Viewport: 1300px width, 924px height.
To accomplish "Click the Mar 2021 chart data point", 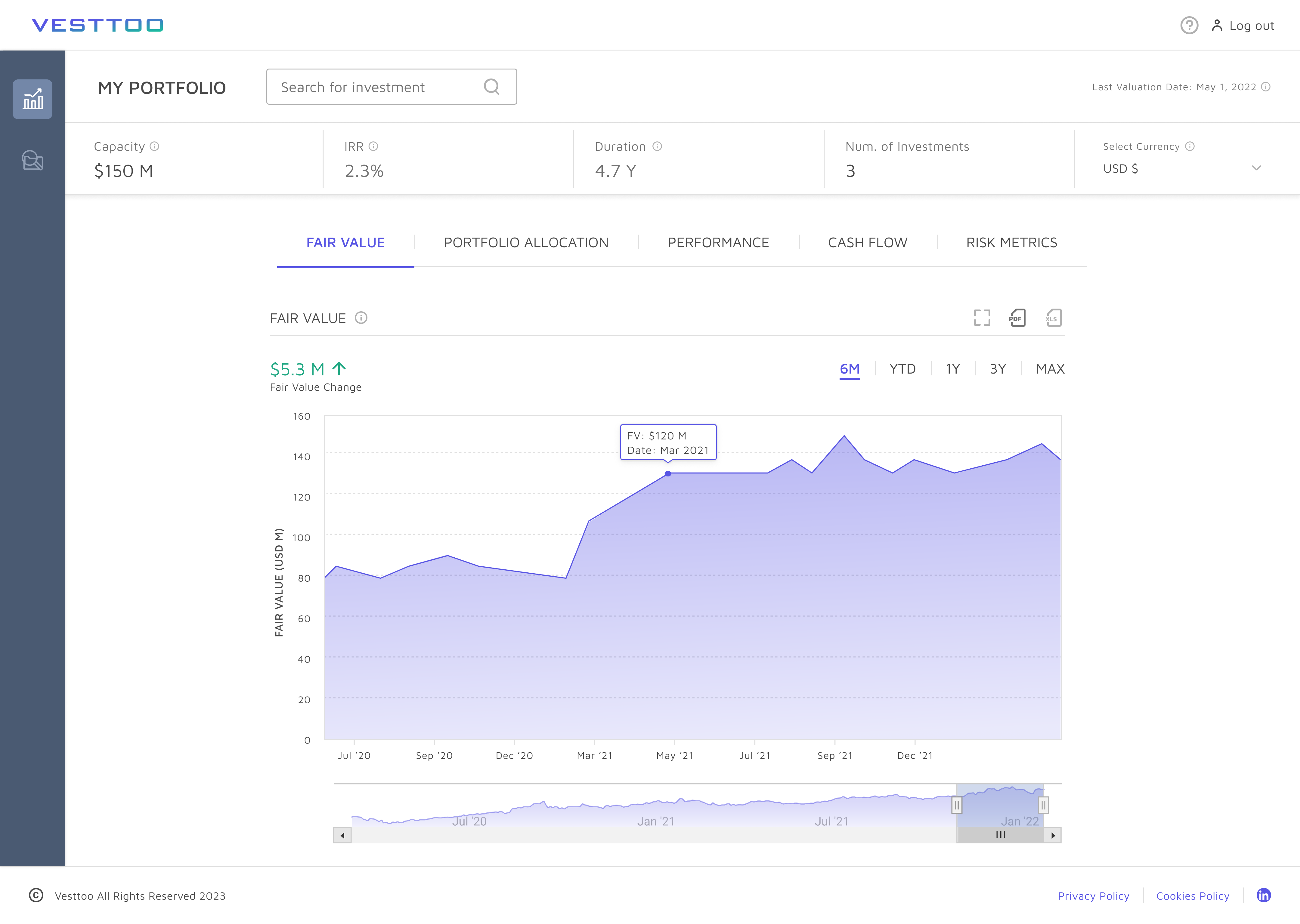I will 668,473.
